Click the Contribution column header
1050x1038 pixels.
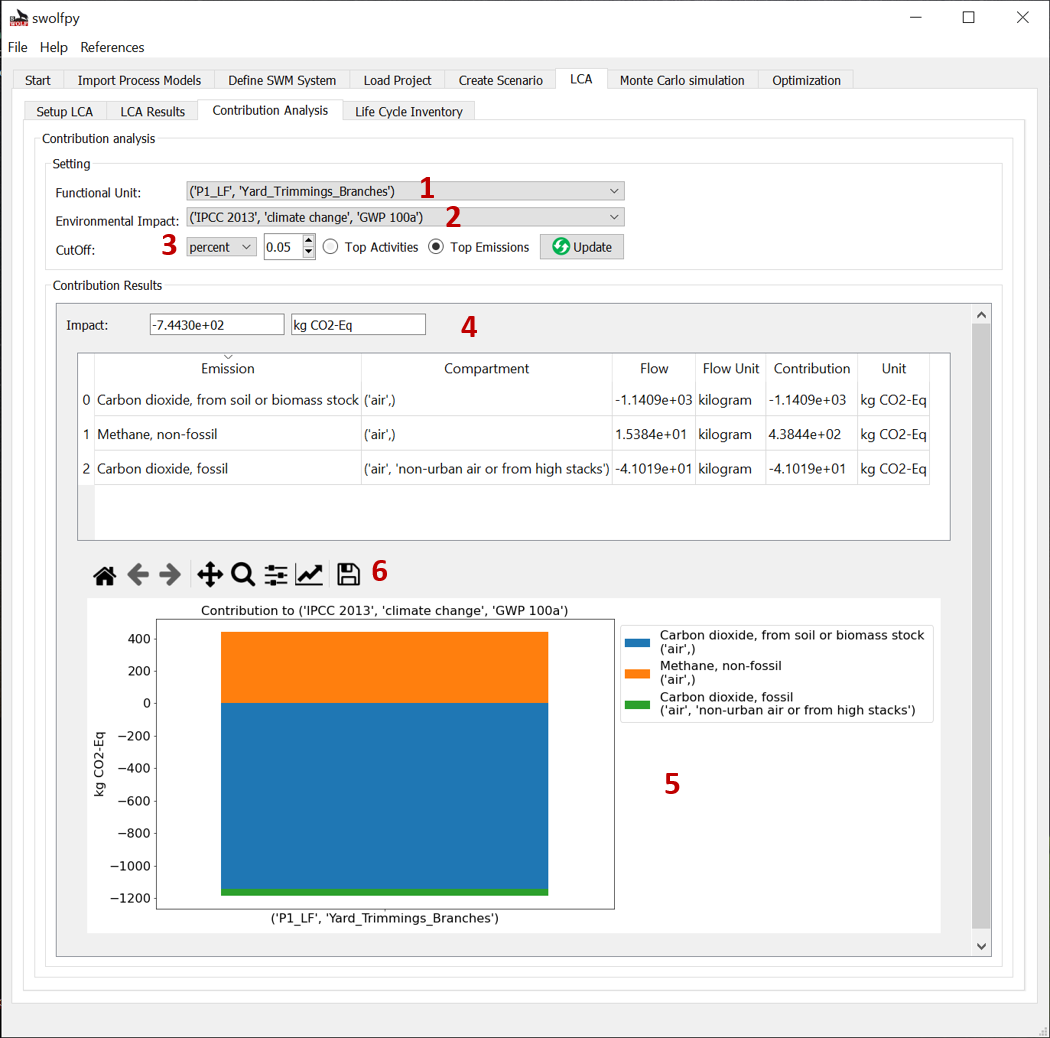click(x=812, y=368)
